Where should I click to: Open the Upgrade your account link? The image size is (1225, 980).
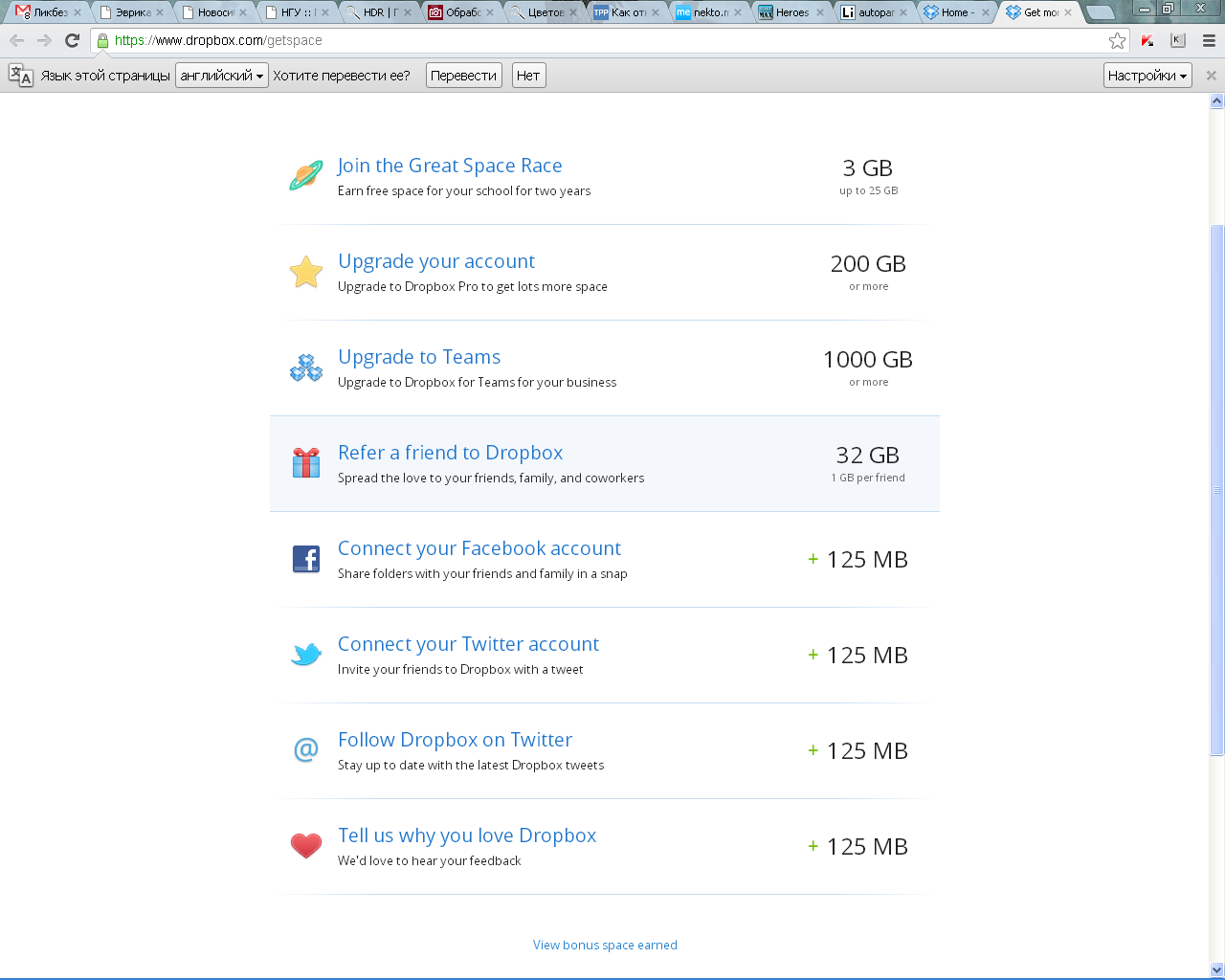(x=436, y=261)
